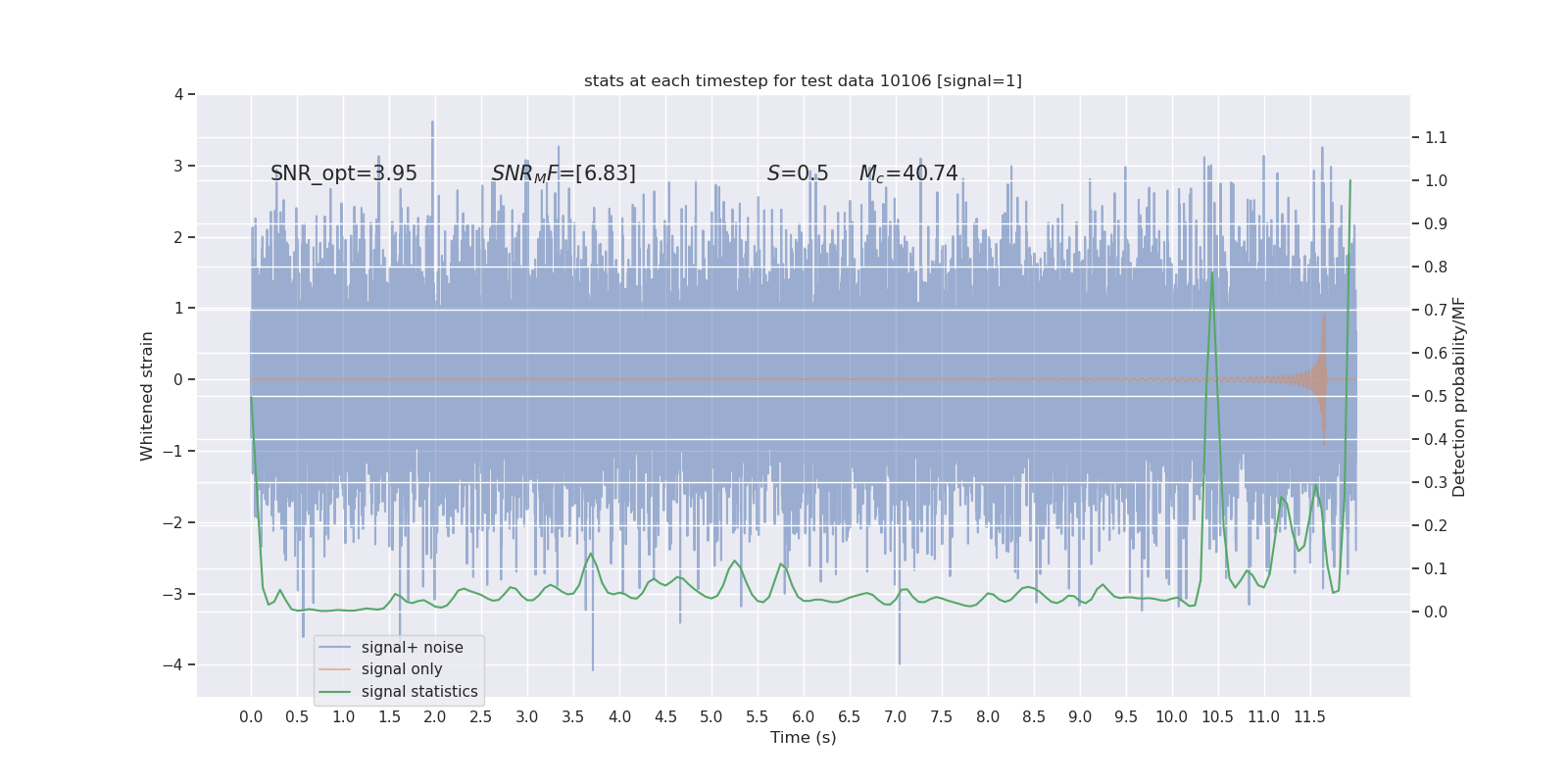Viewport: 1568px width, 784px height.
Task: Click Whitened strain axis tick label 1
Action: pyautogui.click(x=178, y=308)
